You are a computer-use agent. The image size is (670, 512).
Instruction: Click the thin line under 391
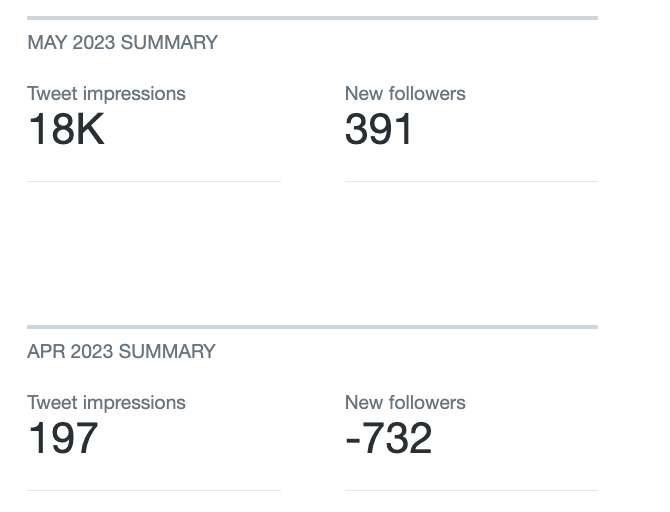click(x=471, y=181)
